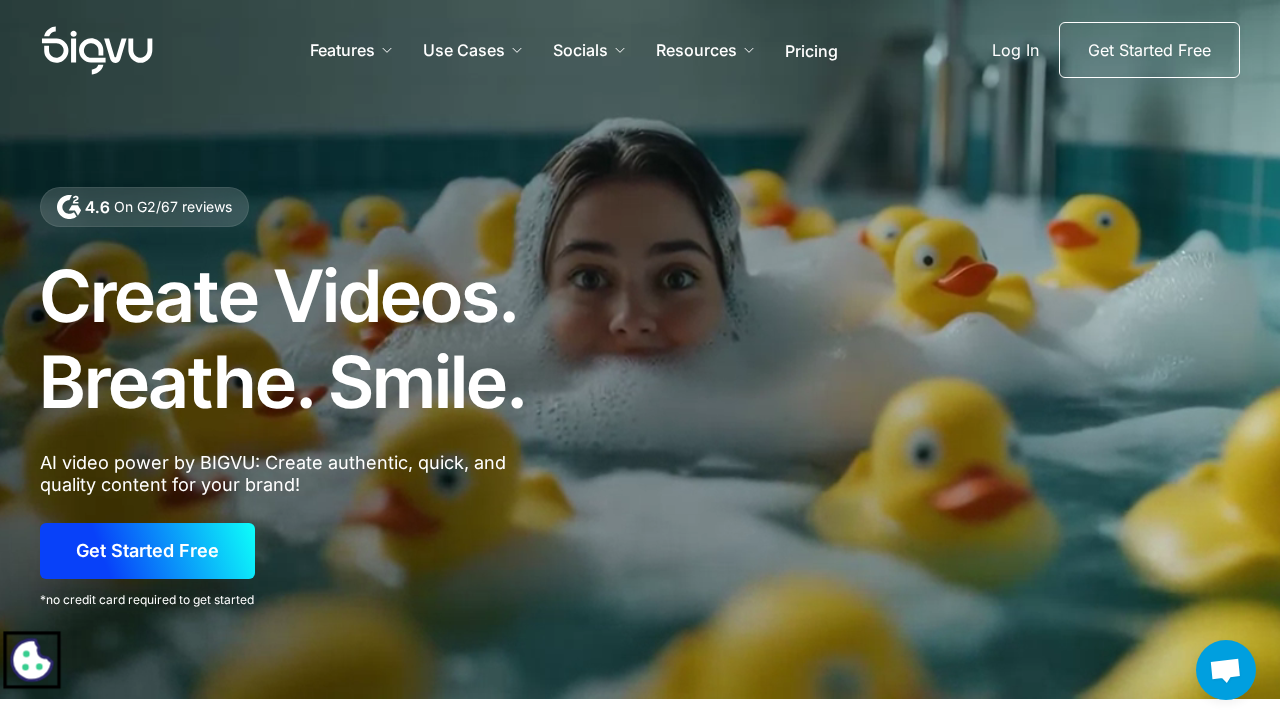Click the Socials chevron icon
This screenshot has height=720, width=1280.
(620, 48)
